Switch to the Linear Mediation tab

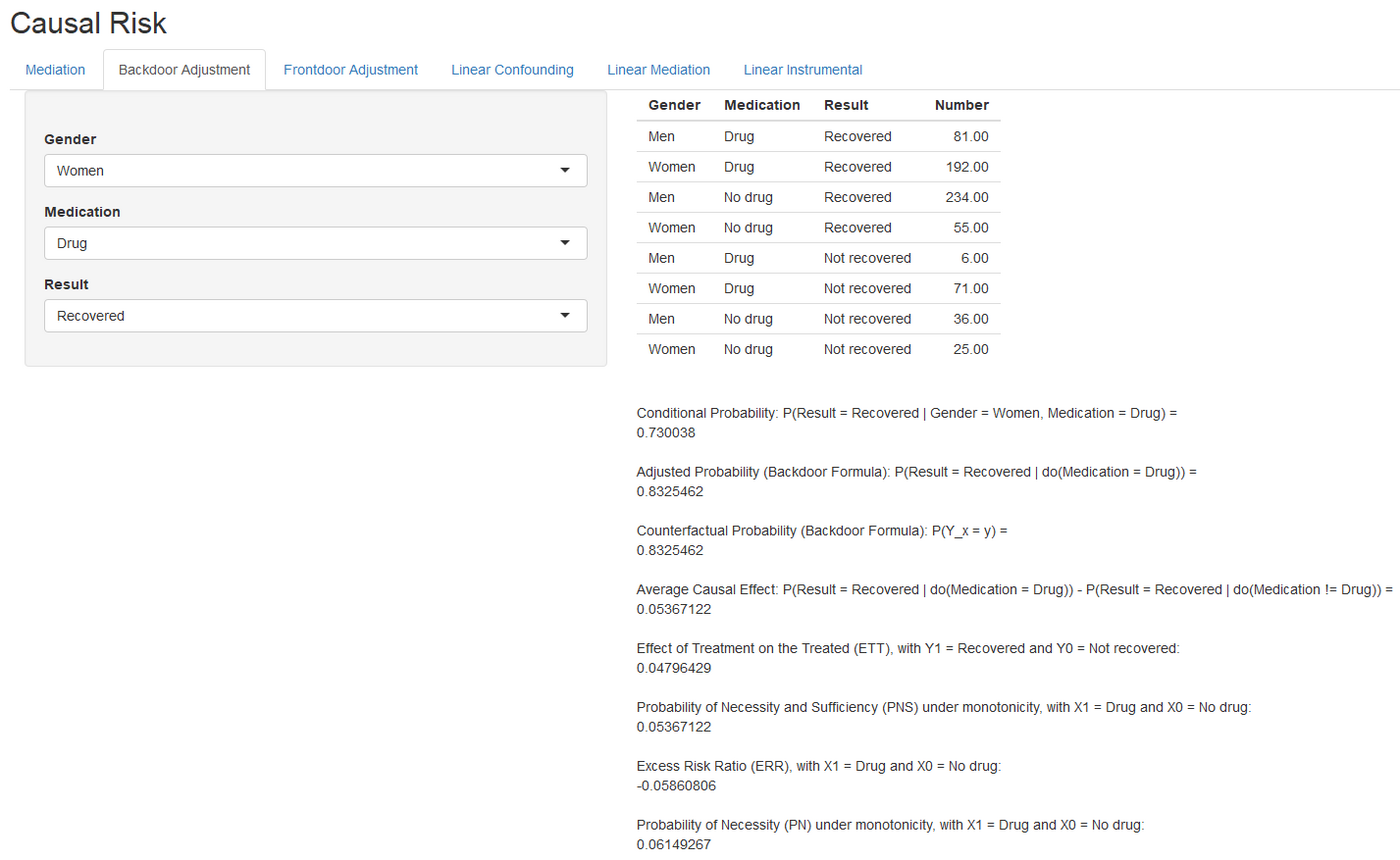coord(658,70)
